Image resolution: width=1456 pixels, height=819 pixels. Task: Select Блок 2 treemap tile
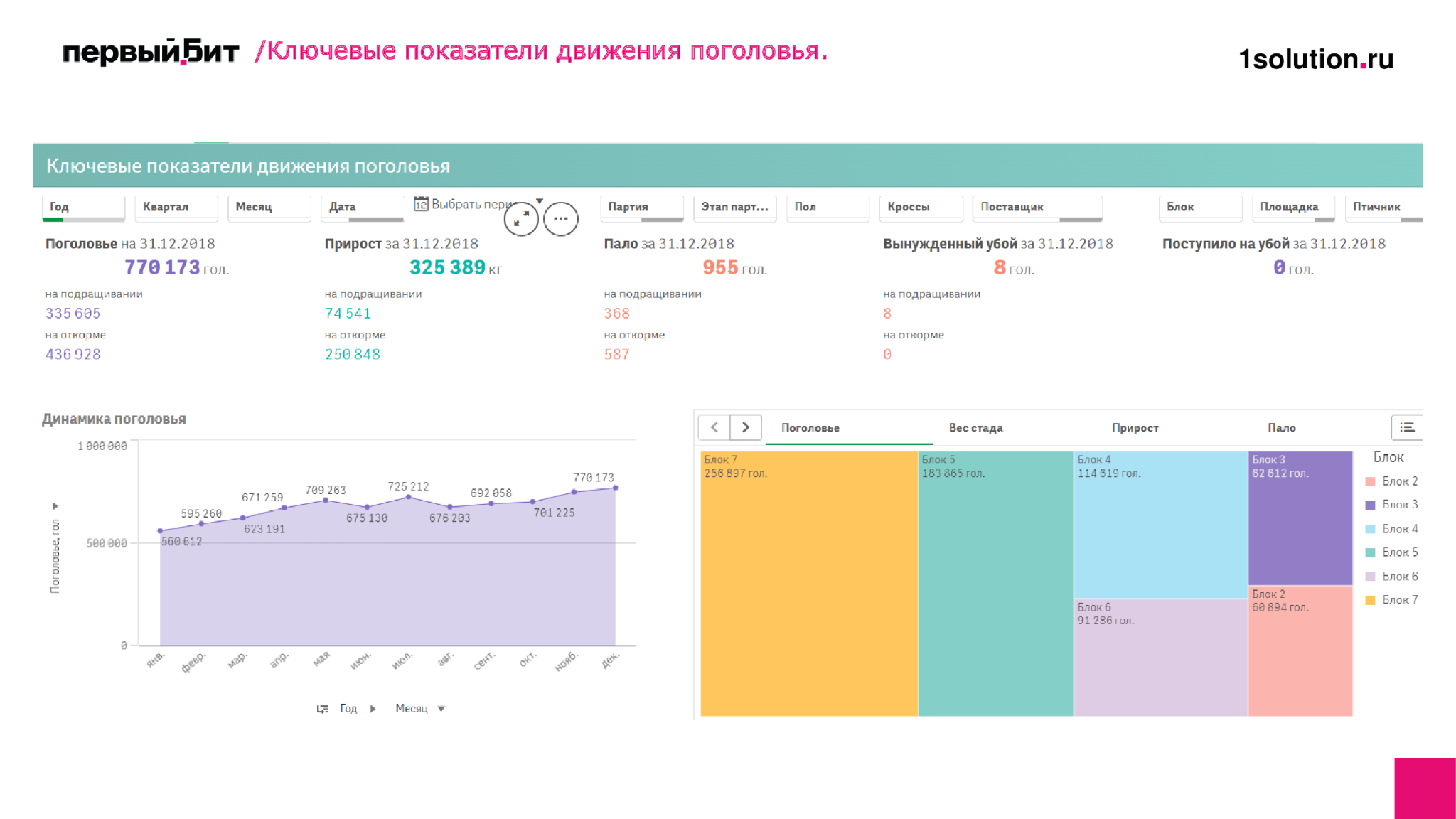pyautogui.click(x=1300, y=651)
